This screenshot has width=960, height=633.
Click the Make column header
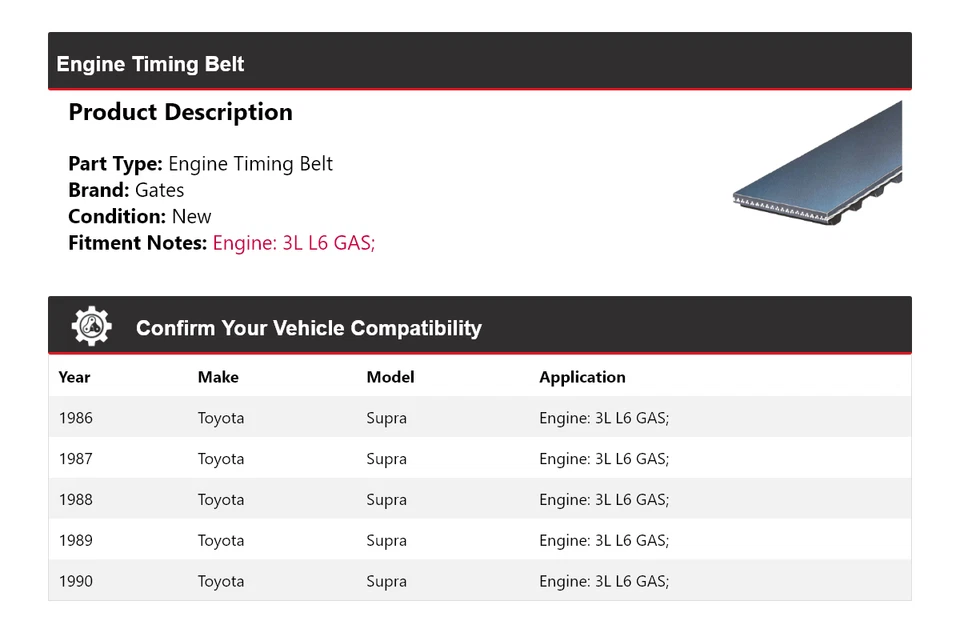coord(218,377)
